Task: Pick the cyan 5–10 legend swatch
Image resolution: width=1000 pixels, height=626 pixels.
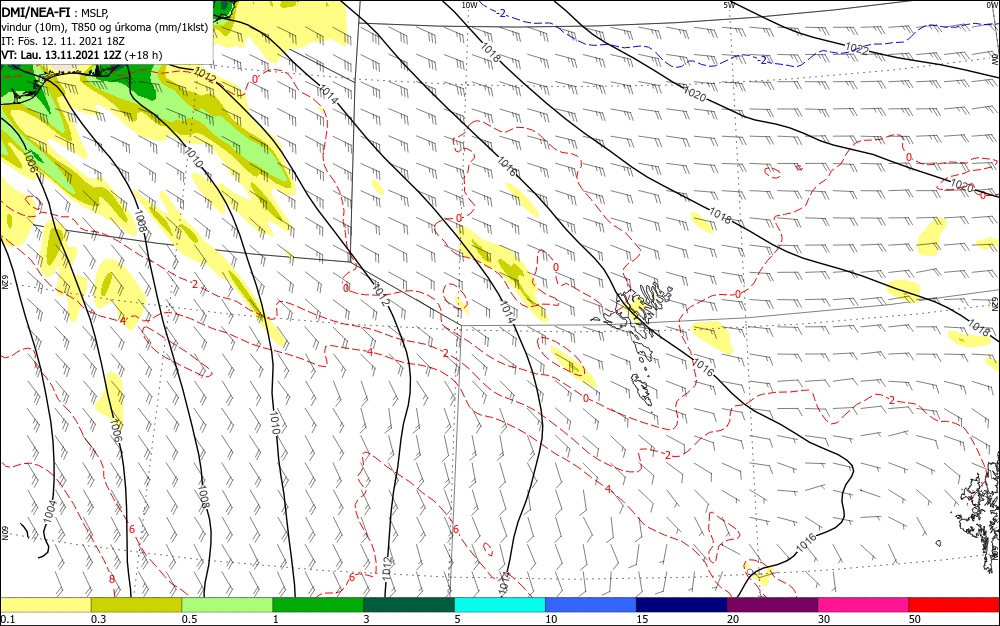Action: click(x=500, y=605)
